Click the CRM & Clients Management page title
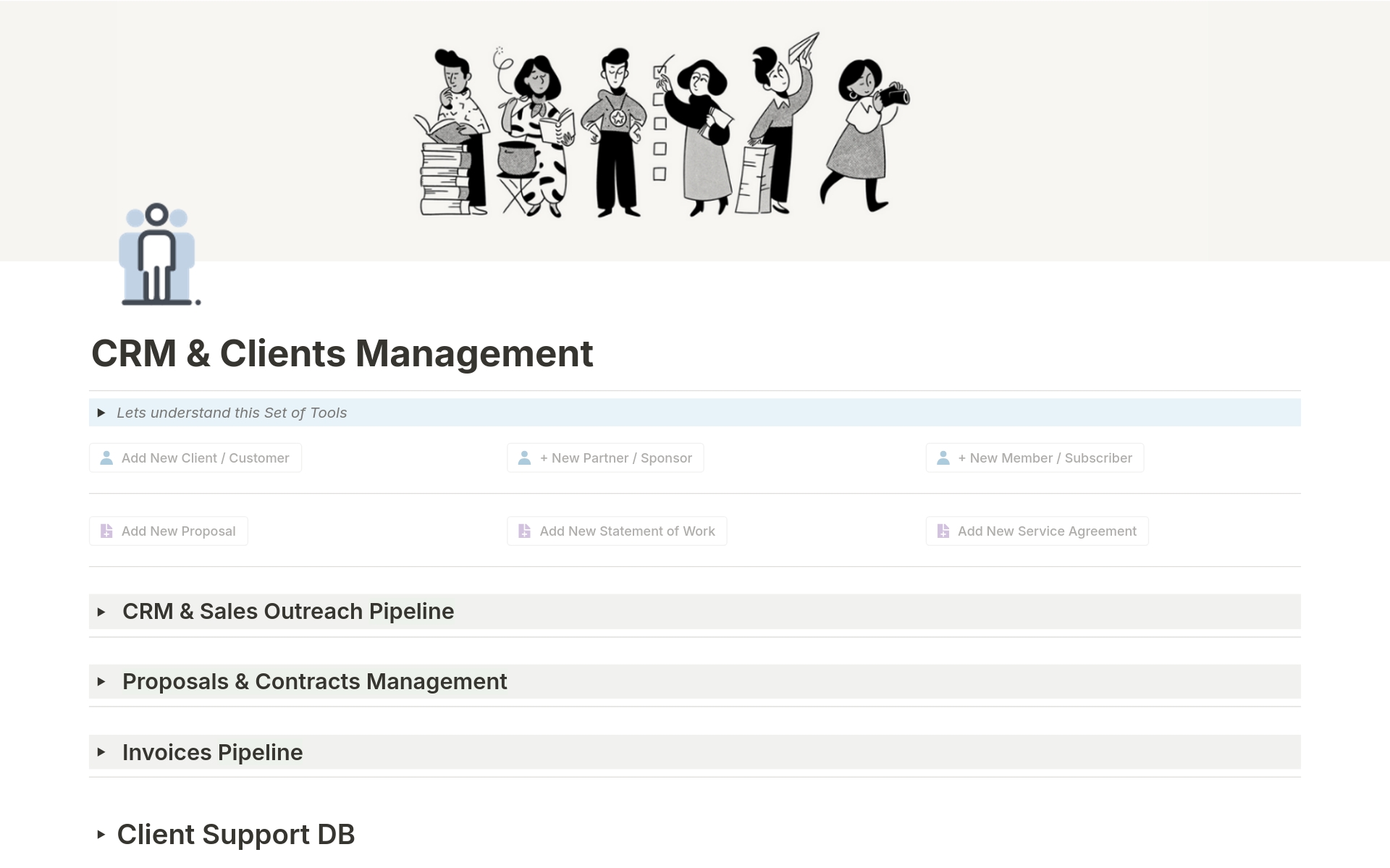Image resolution: width=1390 pixels, height=868 pixels. click(342, 353)
